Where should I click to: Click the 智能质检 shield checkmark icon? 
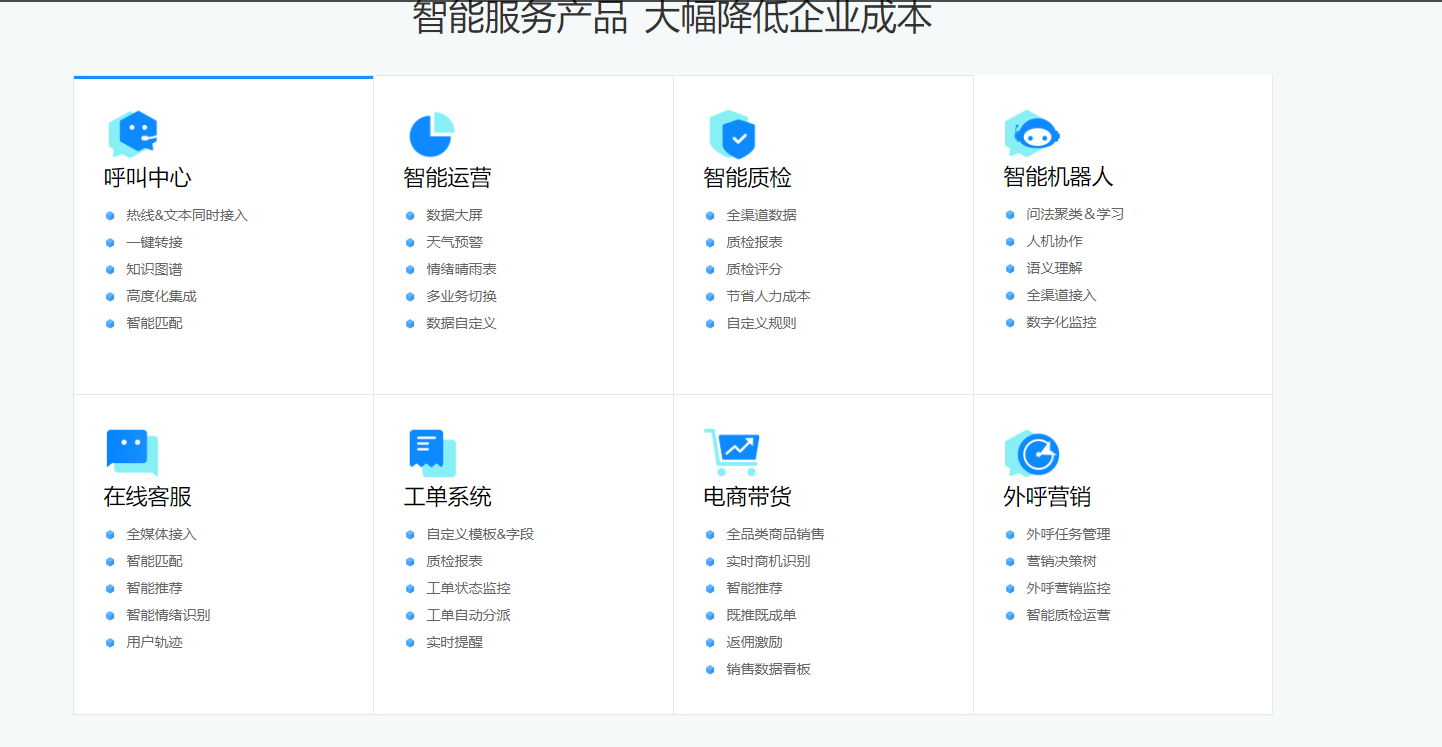pyautogui.click(x=732, y=134)
